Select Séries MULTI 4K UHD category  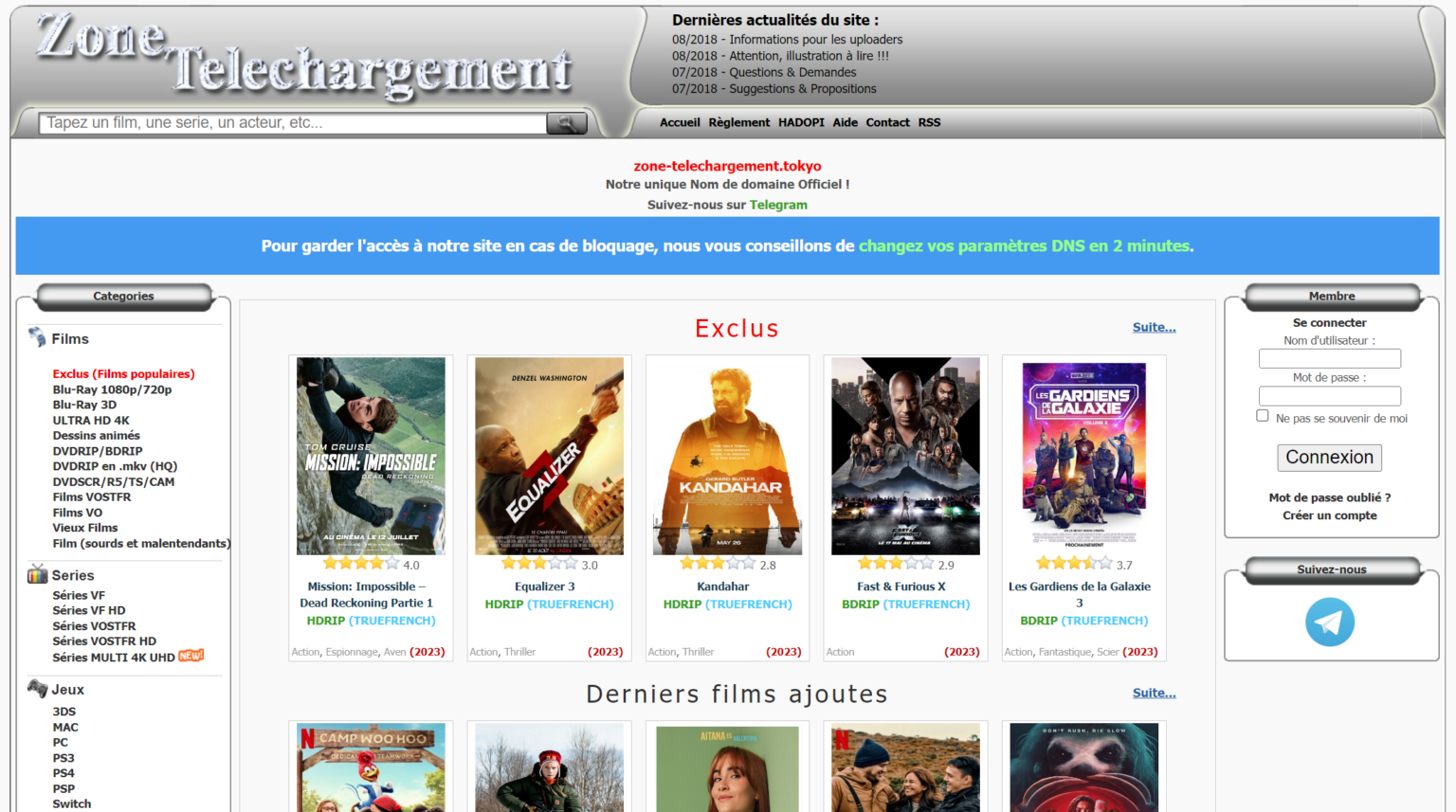click(114, 658)
